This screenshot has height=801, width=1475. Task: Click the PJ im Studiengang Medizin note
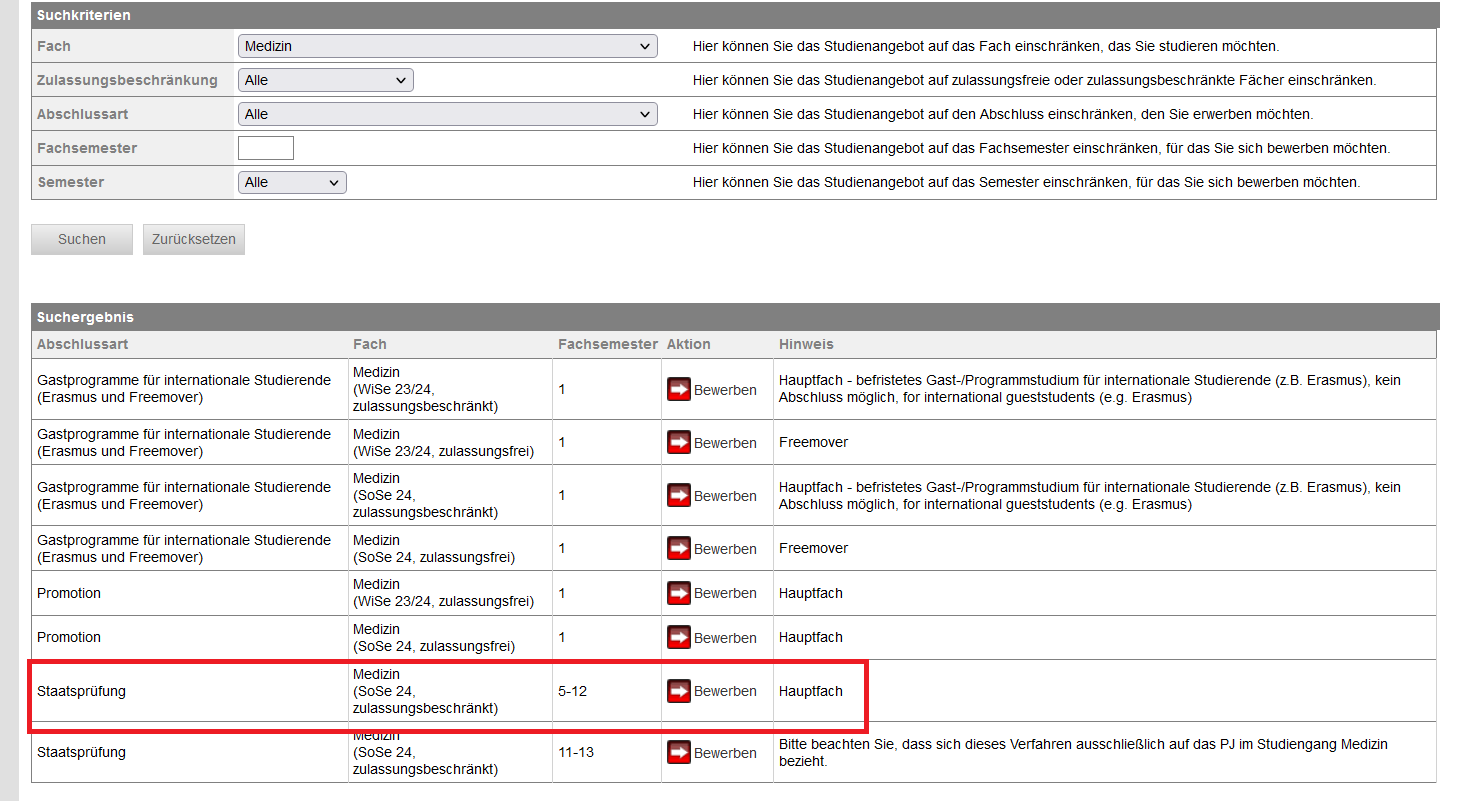(x=1083, y=753)
